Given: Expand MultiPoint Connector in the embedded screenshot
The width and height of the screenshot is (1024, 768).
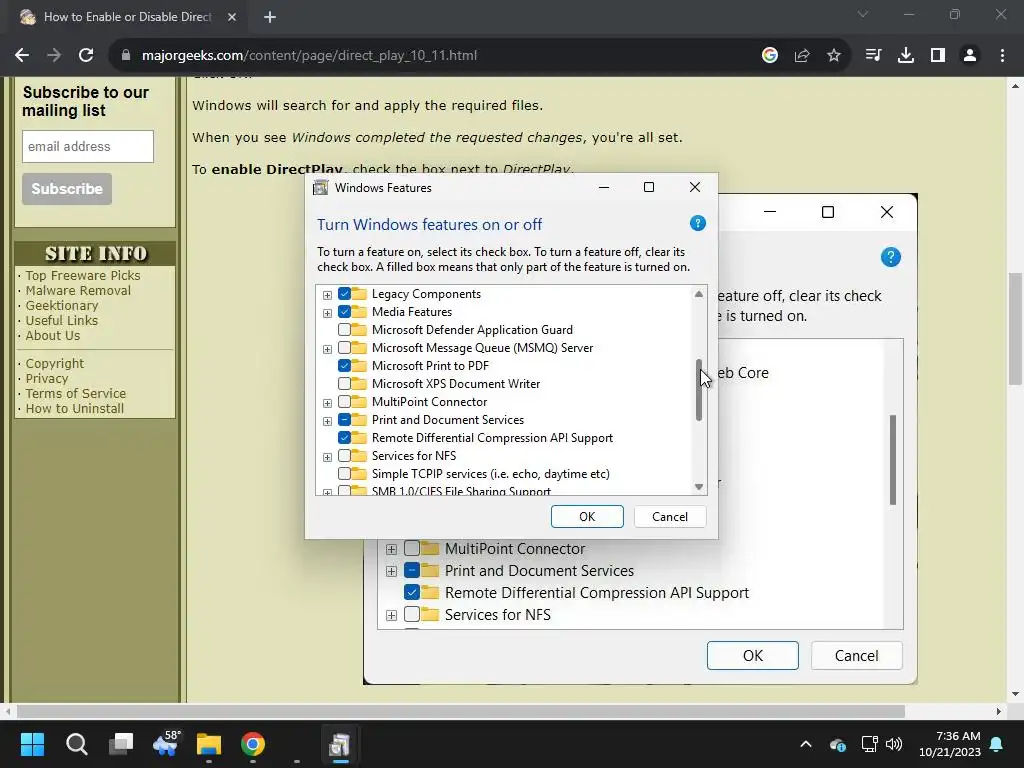Looking at the screenshot, I should [x=391, y=549].
